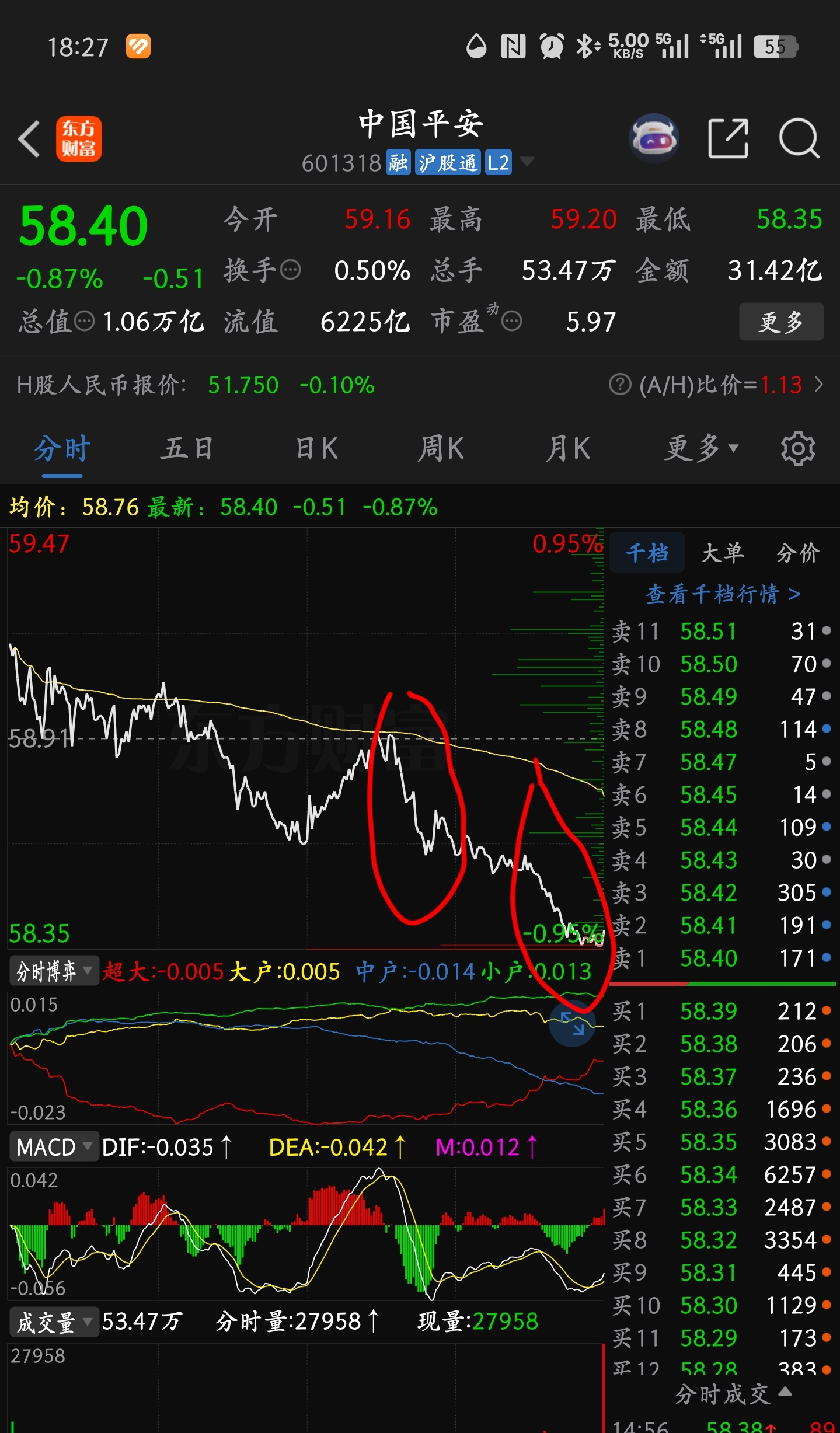
Task: Tap the 卖1 58.40 order row
Action: pos(723,958)
